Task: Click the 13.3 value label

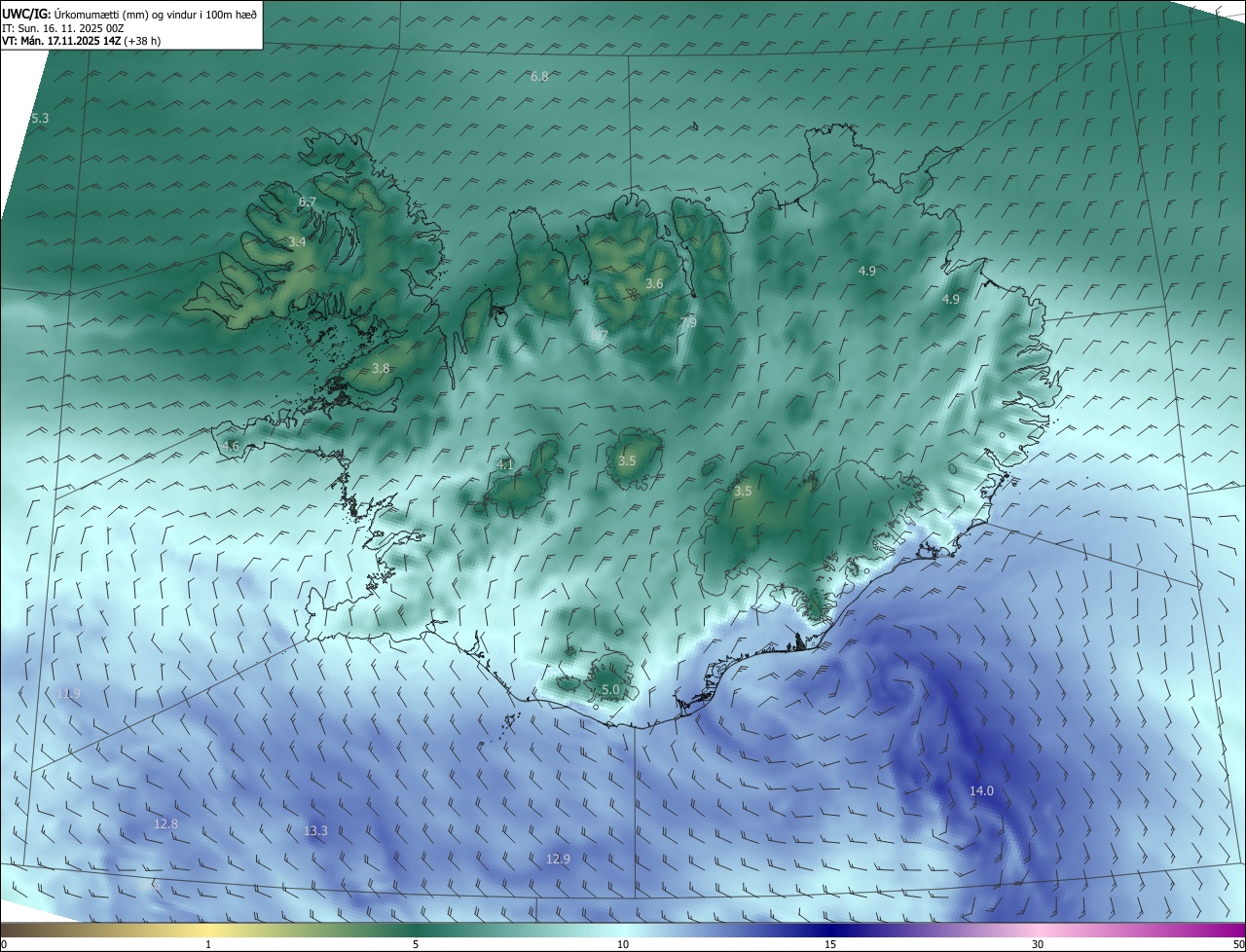Action: [315, 830]
